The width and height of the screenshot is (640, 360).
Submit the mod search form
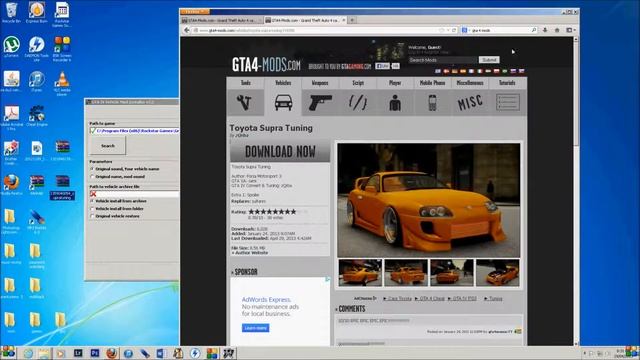pyautogui.click(x=489, y=60)
